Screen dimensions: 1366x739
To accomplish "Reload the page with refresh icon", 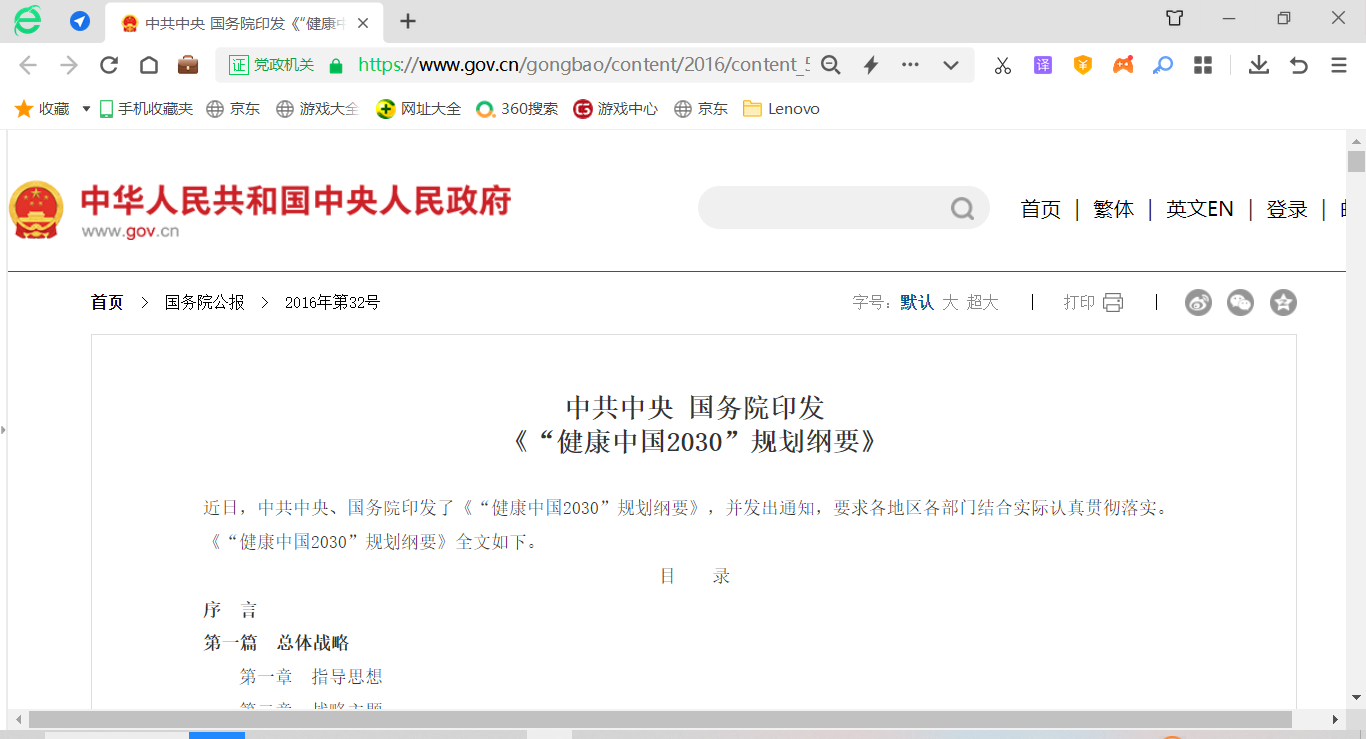I will pyautogui.click(x=109, y=65).
